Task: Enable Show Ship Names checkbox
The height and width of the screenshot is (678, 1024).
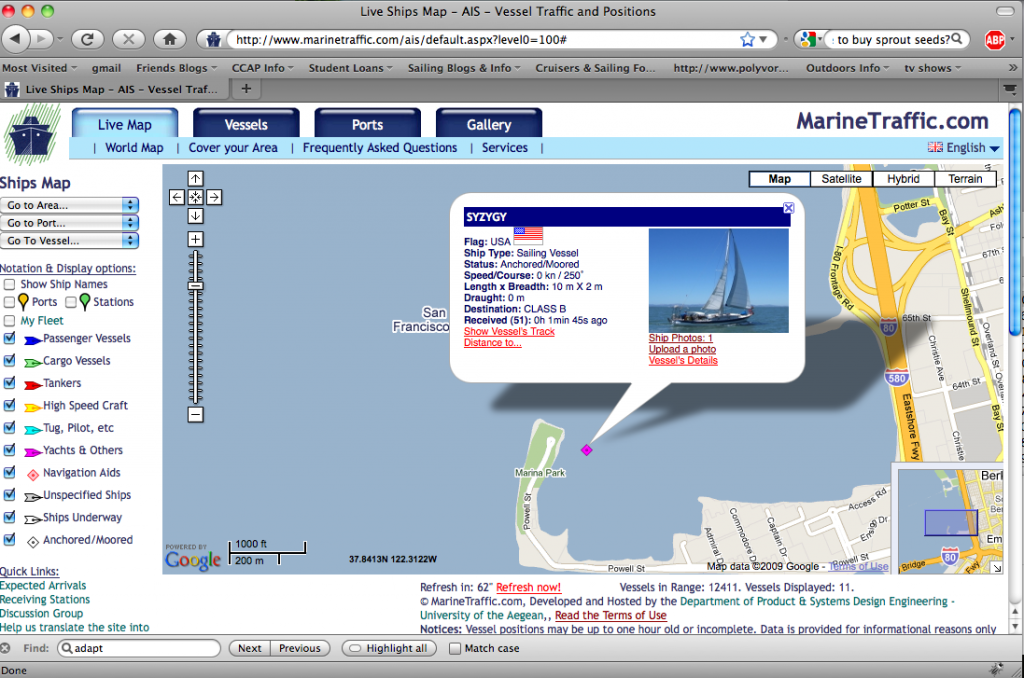Action: pyautogui.click(x=10, y=284)
